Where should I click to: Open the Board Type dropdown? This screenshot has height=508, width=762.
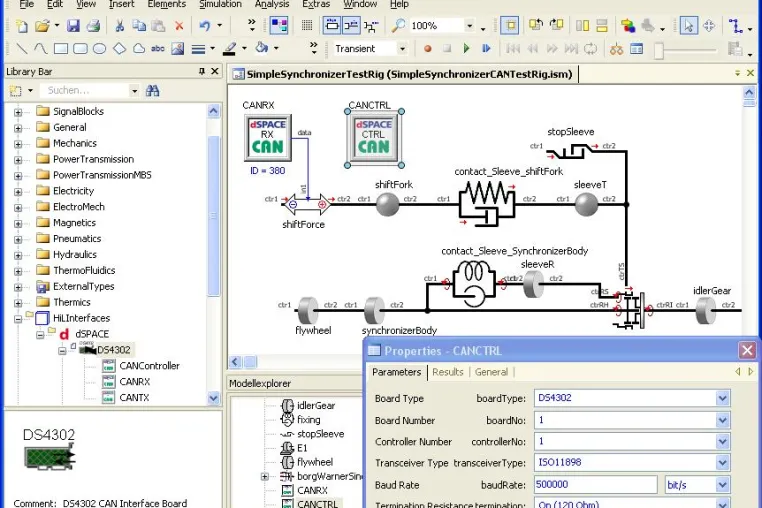point(723,399)
